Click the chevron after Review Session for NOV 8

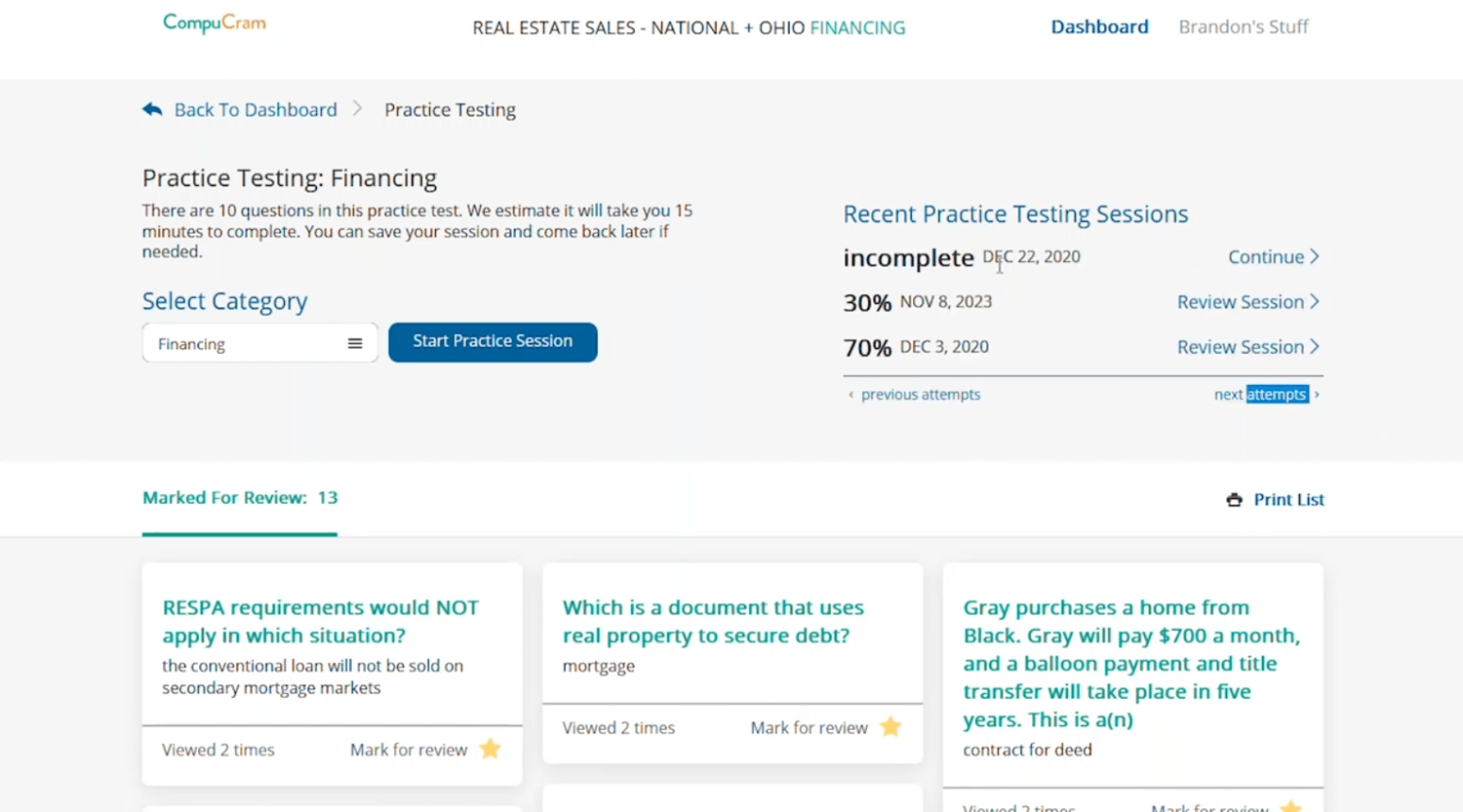tap(1315, 302)
